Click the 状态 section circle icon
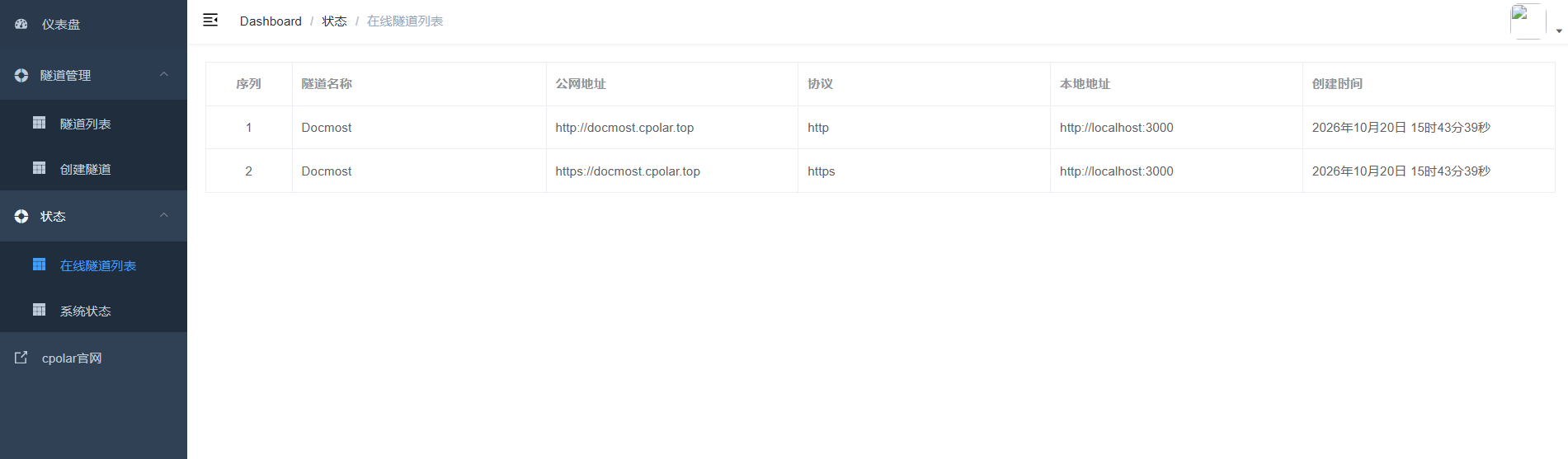1568x459 pixels. (21, 216)
